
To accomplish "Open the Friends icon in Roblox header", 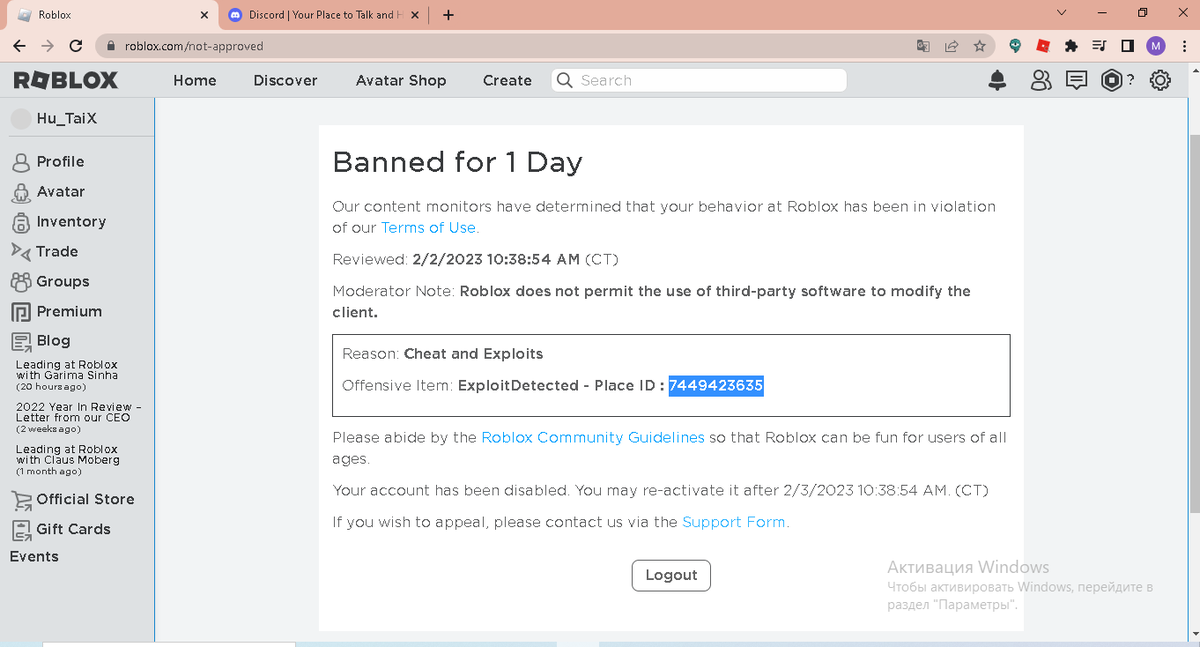I will tap(1042, 80).
